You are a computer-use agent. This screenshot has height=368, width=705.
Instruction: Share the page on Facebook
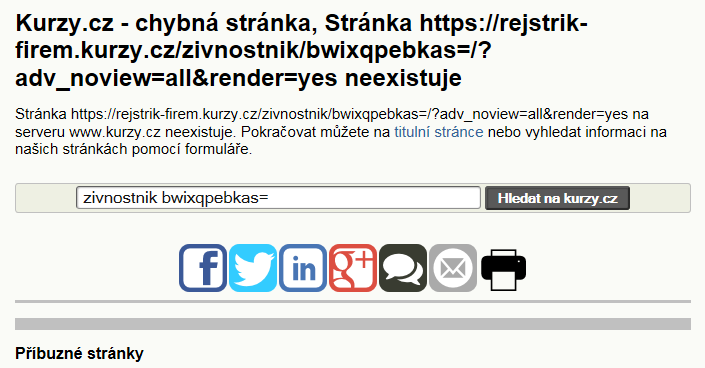tap(203, 268)
